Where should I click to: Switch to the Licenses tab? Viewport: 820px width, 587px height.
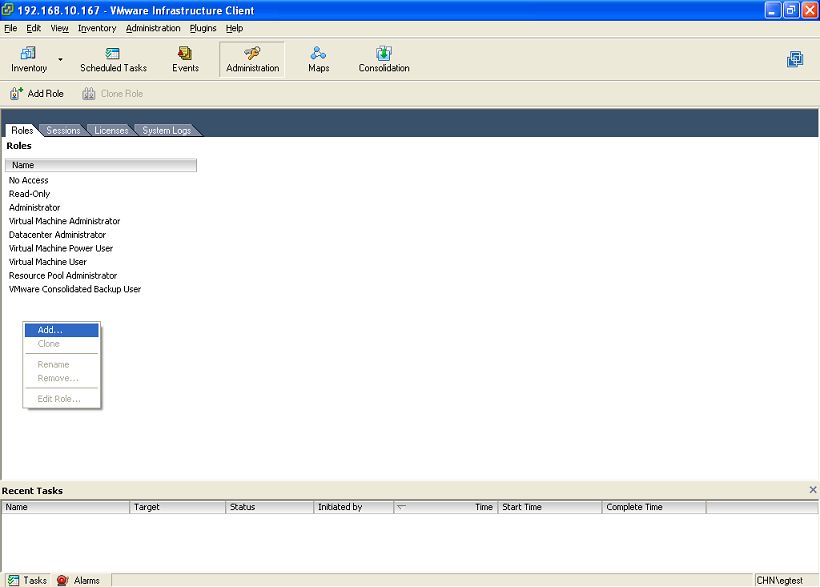tap(111, 130)
